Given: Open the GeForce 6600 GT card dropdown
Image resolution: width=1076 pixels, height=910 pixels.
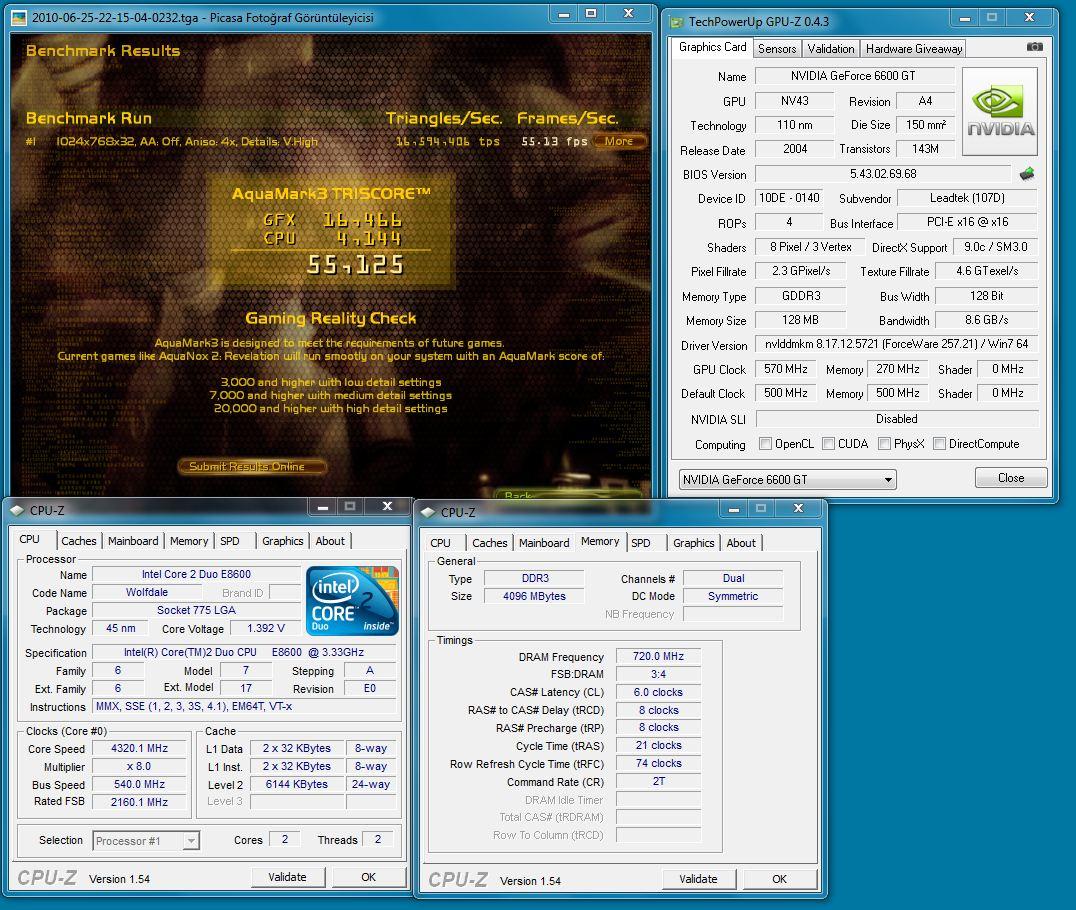Looking at the screenshot, I should (787, 479).
